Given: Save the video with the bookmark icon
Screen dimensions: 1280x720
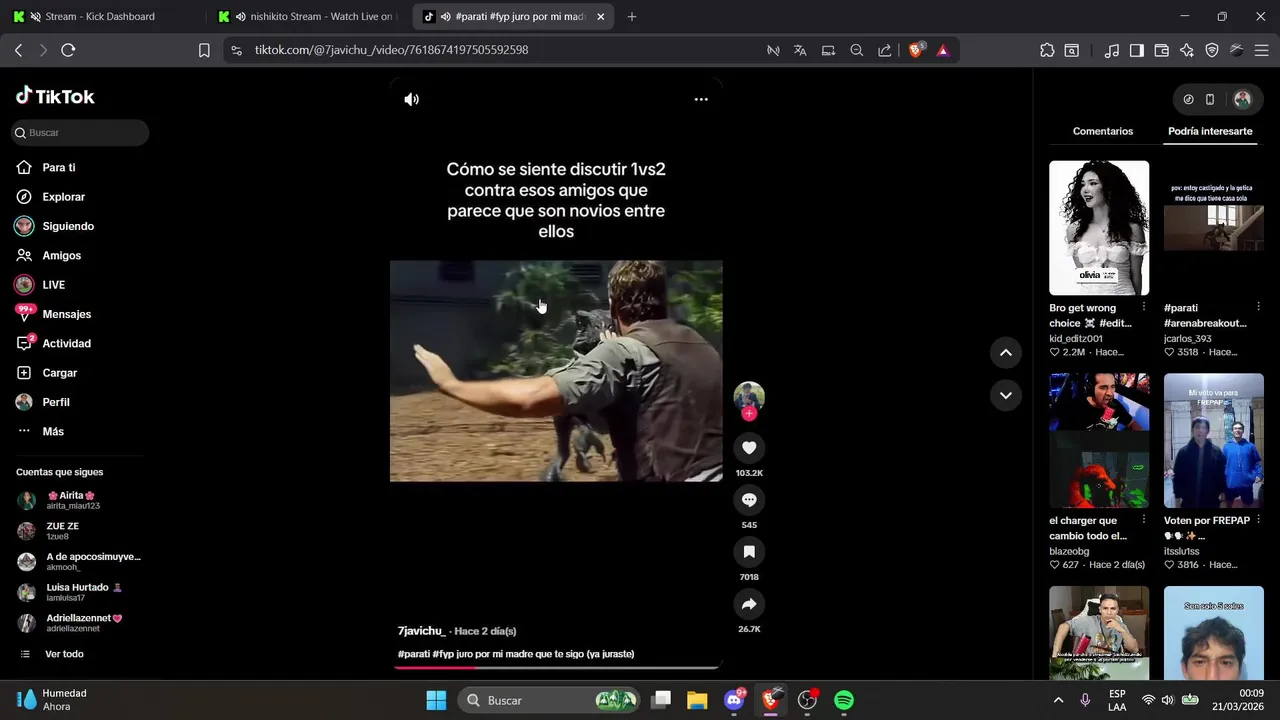Looking at the screenshot, I should [749, 551].
